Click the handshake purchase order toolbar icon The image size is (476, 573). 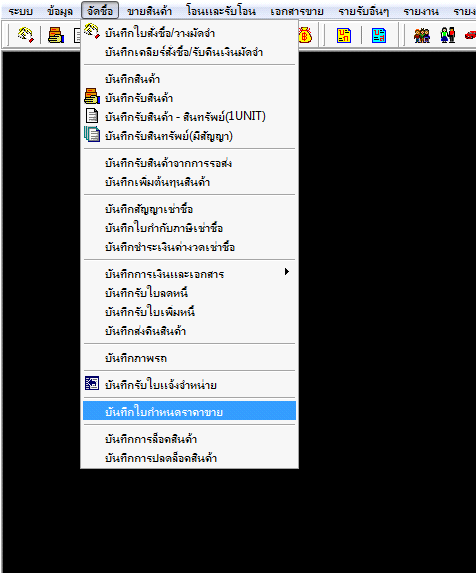point(26,35)
